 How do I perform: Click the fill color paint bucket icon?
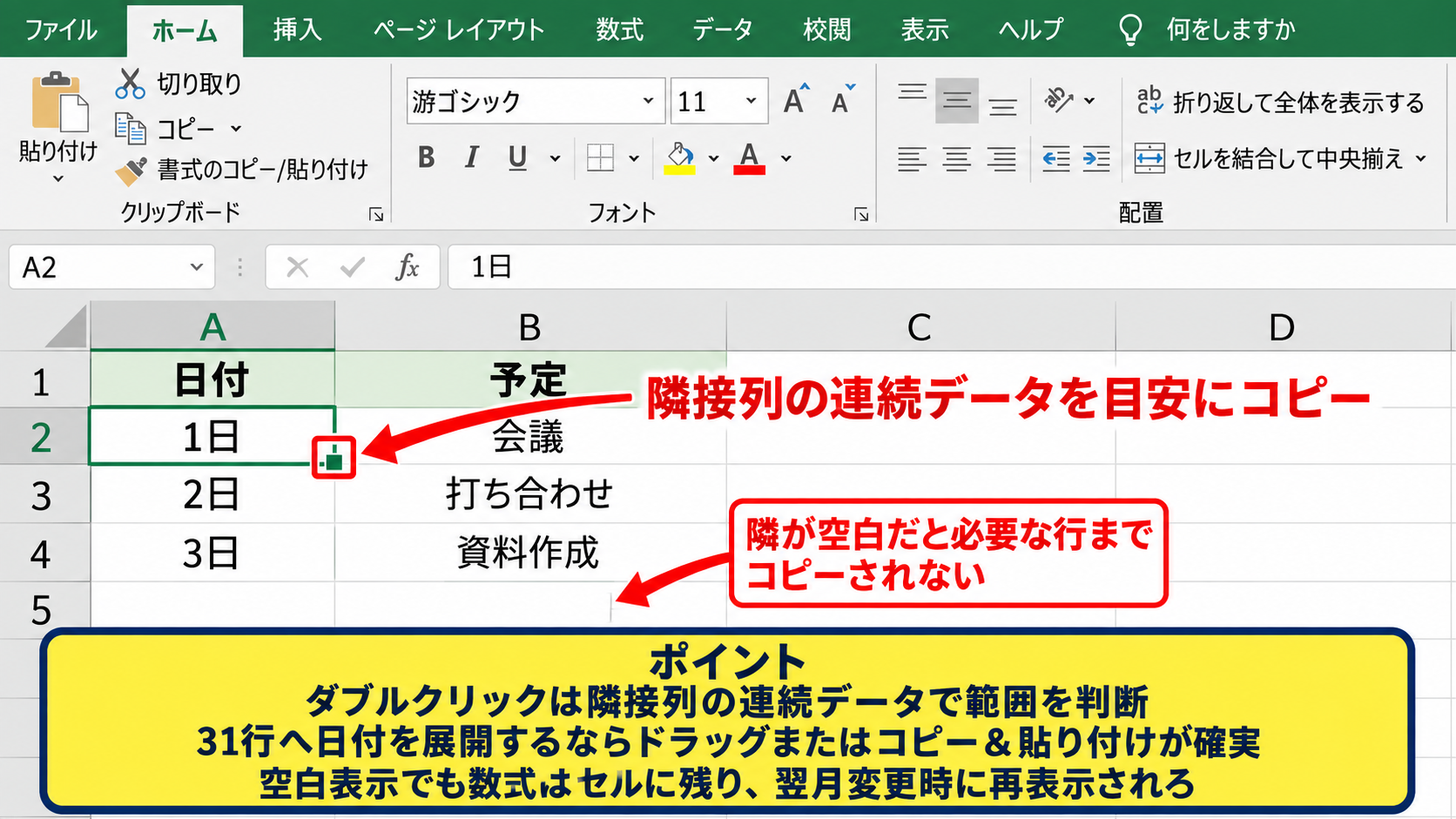coord(679,158)
